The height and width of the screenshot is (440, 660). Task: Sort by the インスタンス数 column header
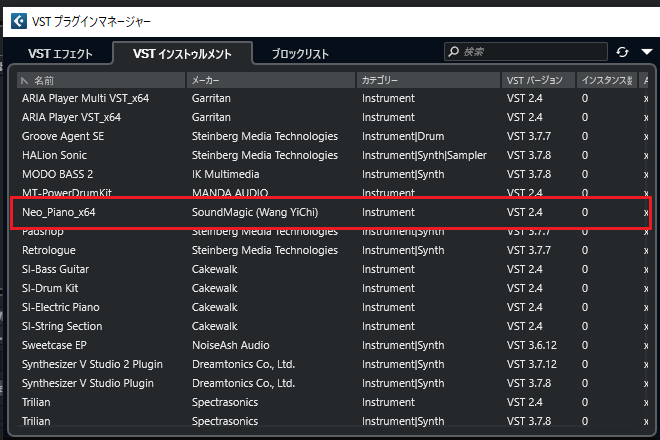point(607,80)
